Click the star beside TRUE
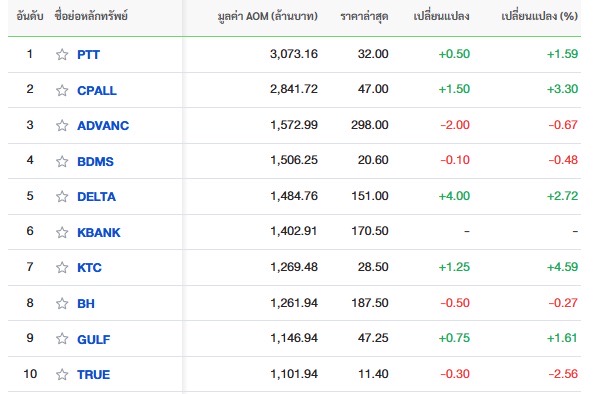The width and height of the screenshot is (594, 394). coord(62,375)
